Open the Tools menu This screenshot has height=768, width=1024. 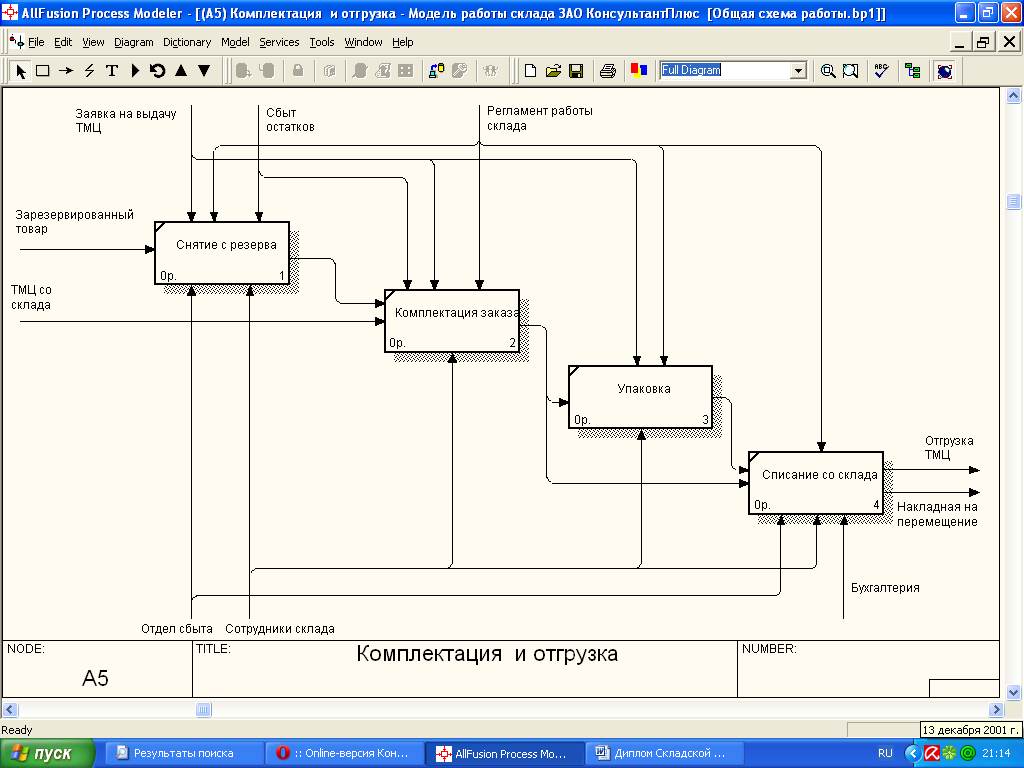click(x=321, y=42)
